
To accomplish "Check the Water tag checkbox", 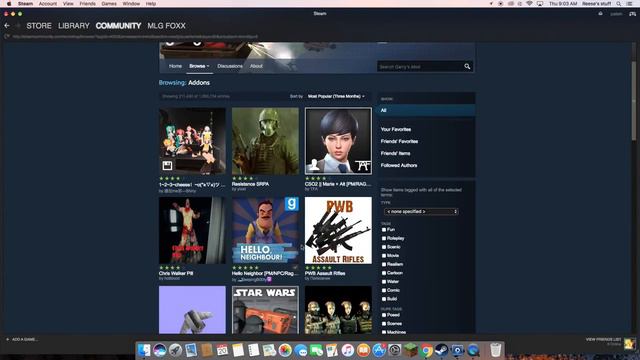I will pos(384,282).
